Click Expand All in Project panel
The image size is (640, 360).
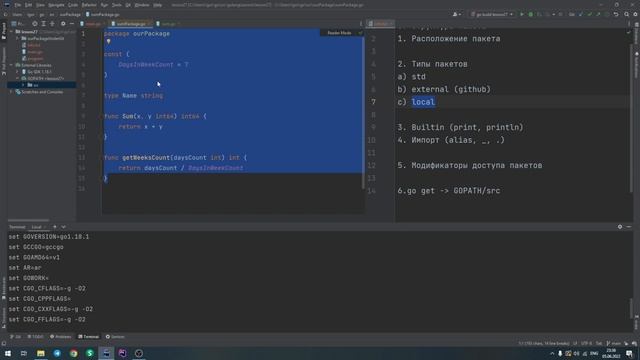click(x=43, y=24)
